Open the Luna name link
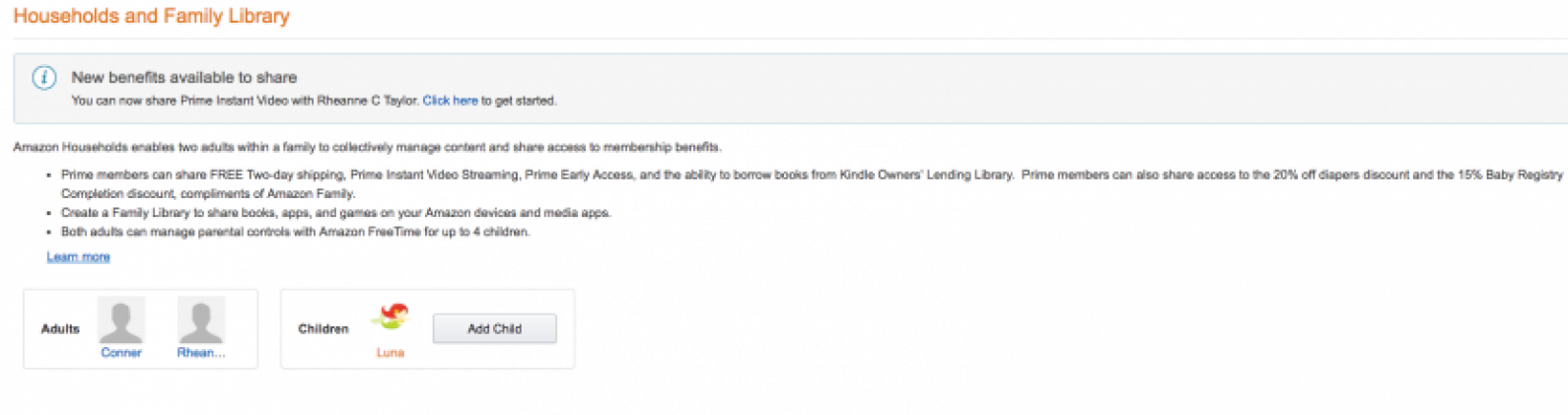1568x415 pixels. click(390, 353)
